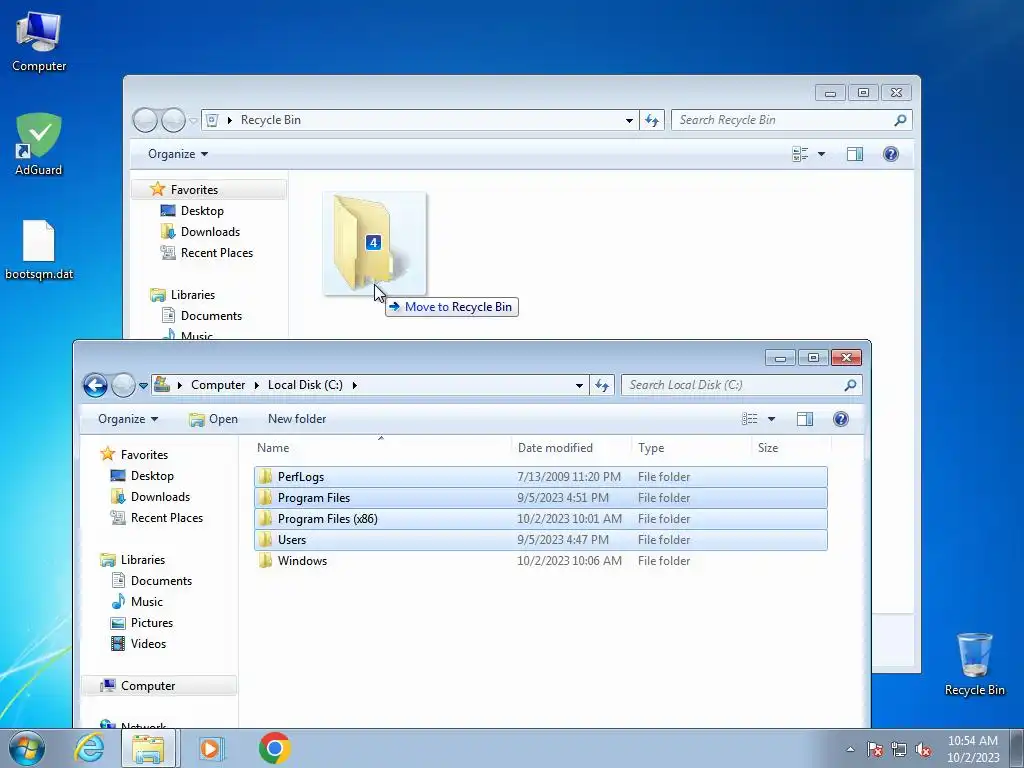The image size is (1024, 768).
Task: Open address history dropdown in Local Disk window
Action: tap(579, 385)
